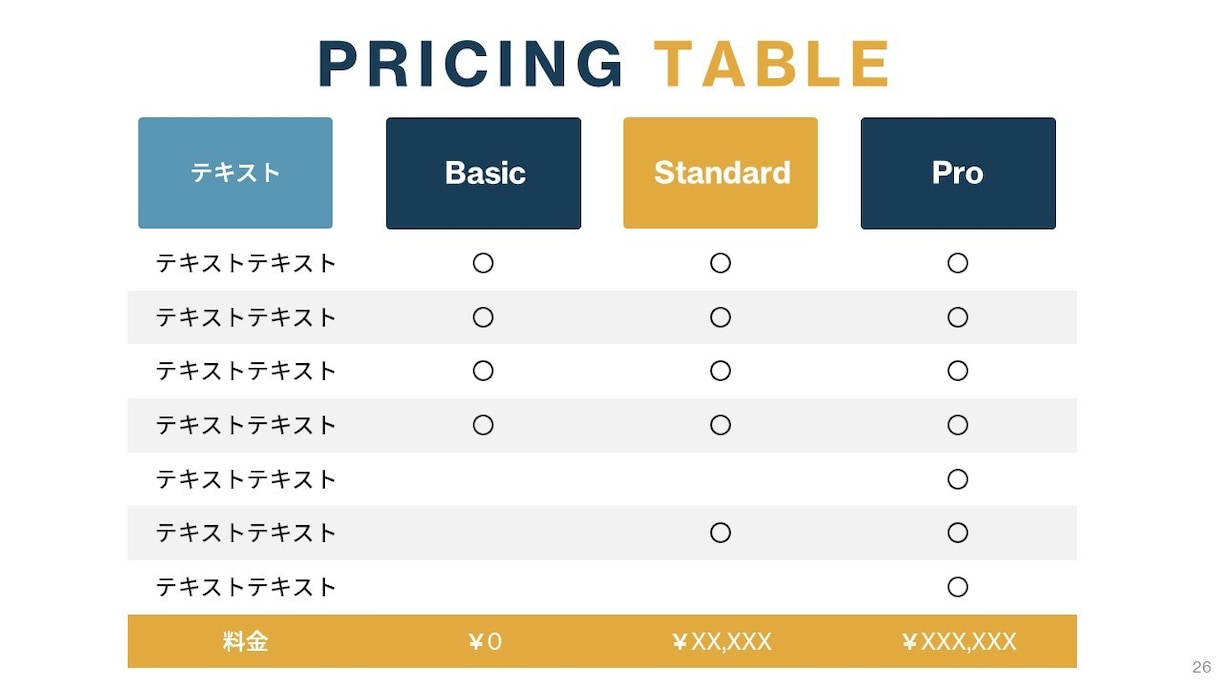
Task: Click the Standard circle in the third row
Action: (720, 371)
